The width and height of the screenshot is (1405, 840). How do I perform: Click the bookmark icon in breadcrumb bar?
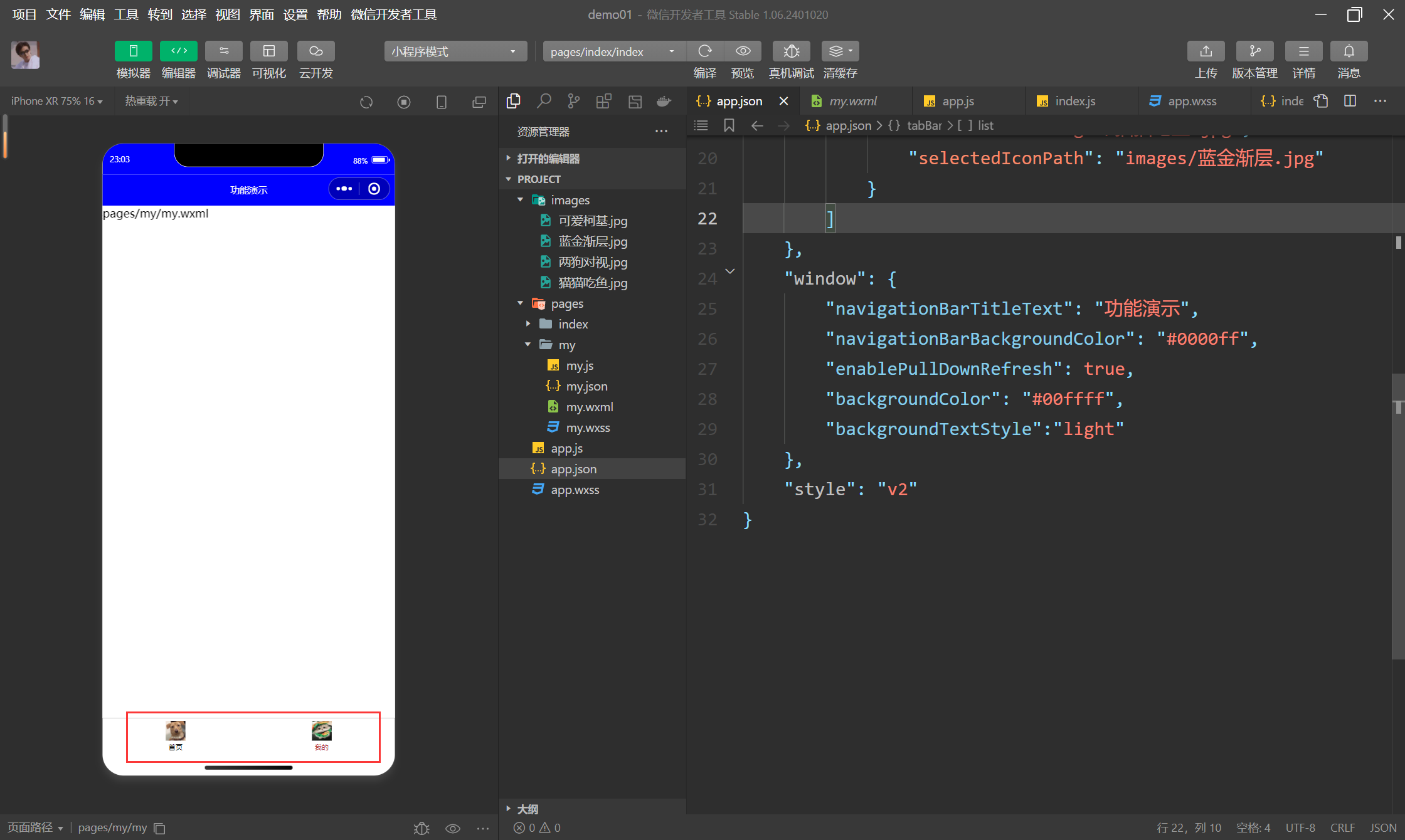[x=729, y=125]
